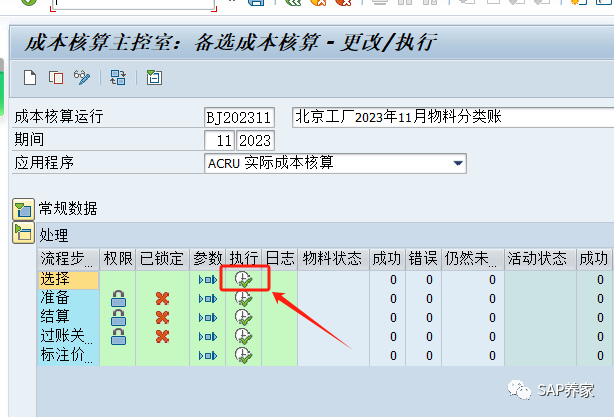Select the 标注价 process step row
614x417 pixels.
coord(68,356)
